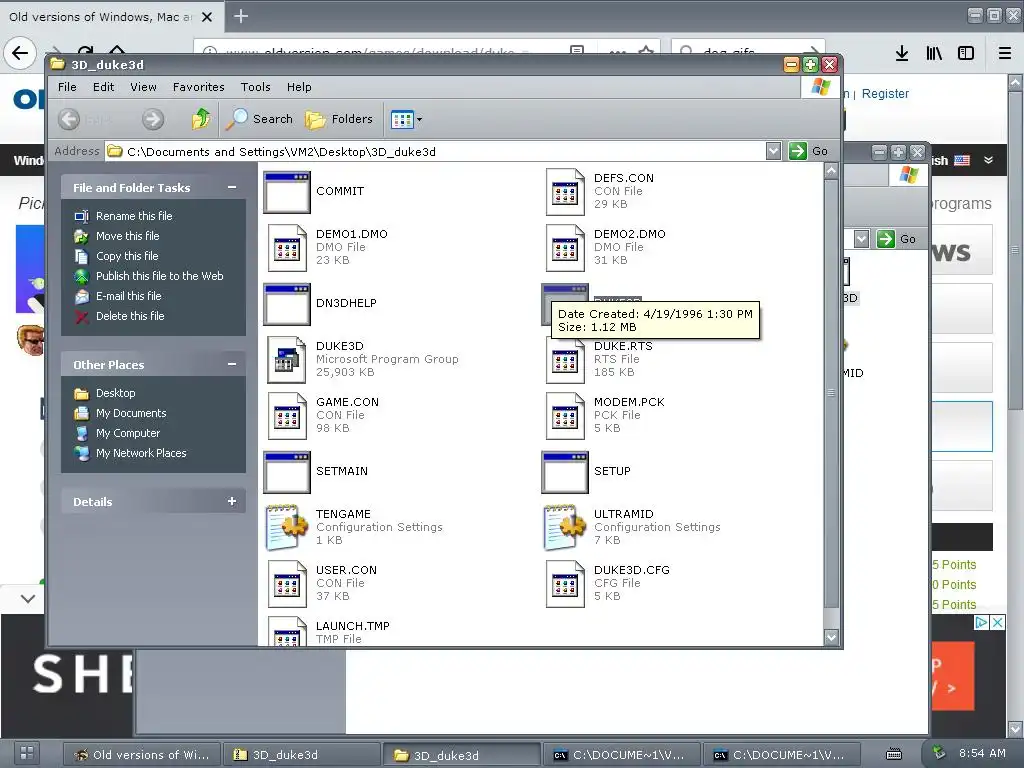Select the LAUNCH.TMP file name
The image size is (1024, 768).
(x=353, y=626)
